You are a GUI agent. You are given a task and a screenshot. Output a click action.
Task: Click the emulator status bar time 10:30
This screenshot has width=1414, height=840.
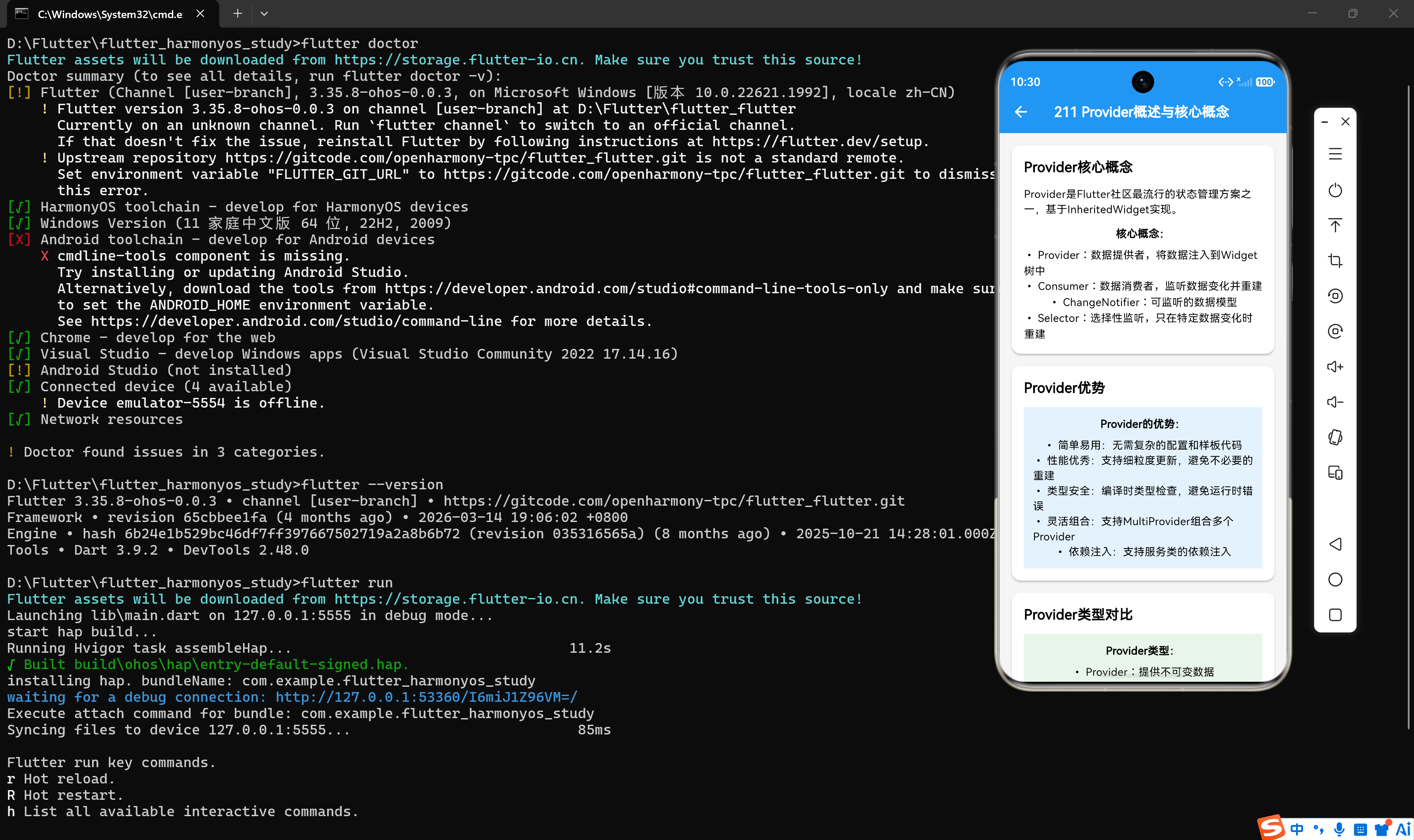click(1025, 82)
